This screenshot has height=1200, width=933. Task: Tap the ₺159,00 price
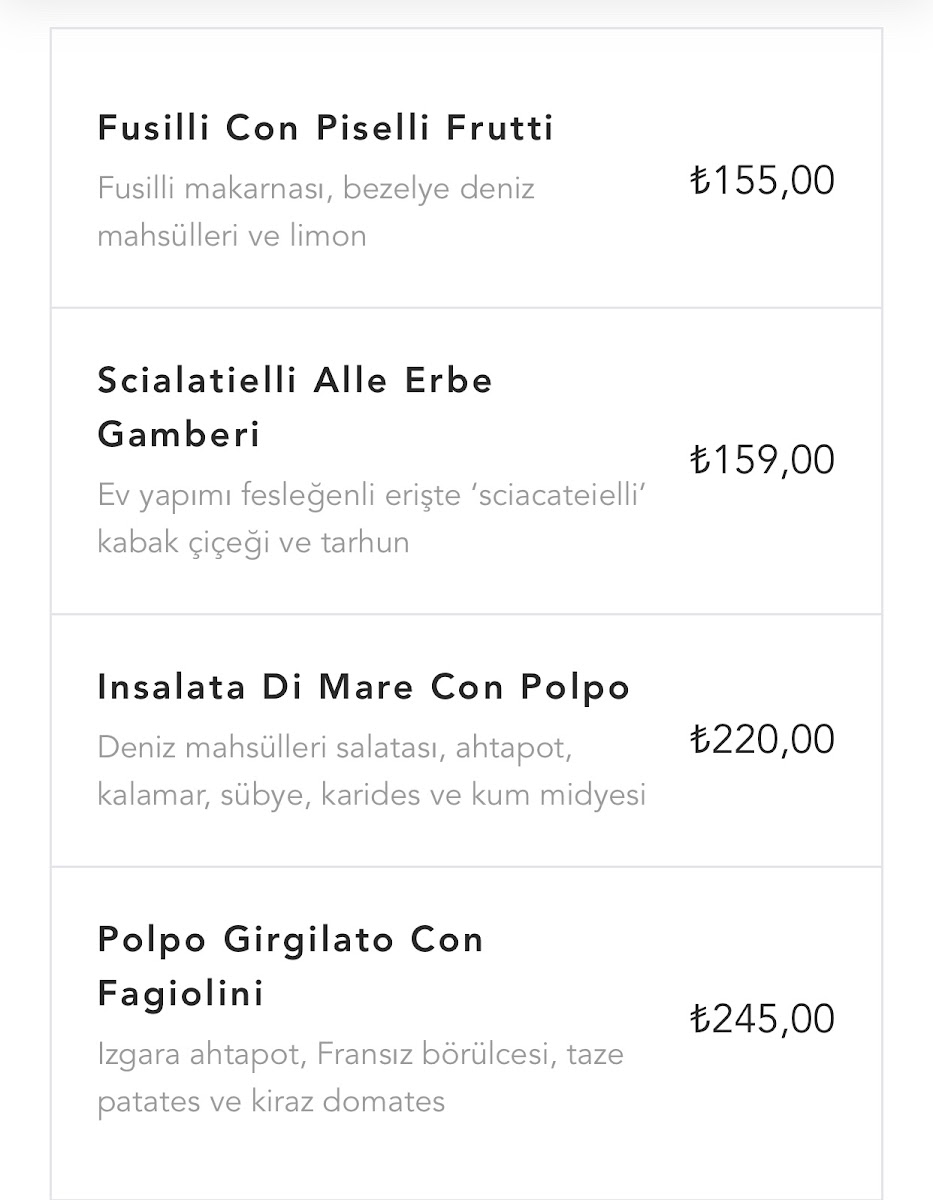coord(762,460)
